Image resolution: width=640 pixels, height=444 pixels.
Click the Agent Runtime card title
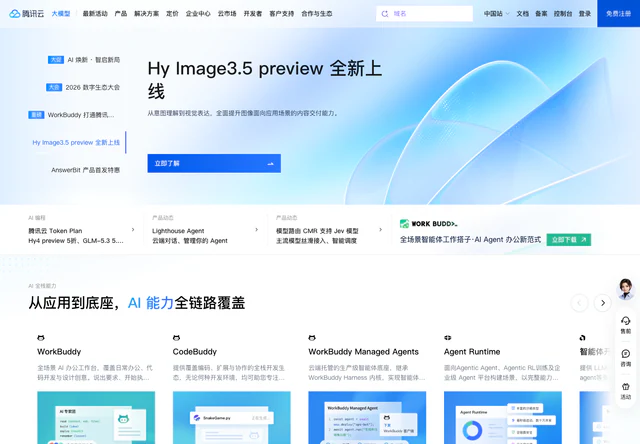click(x=472, y=352)
